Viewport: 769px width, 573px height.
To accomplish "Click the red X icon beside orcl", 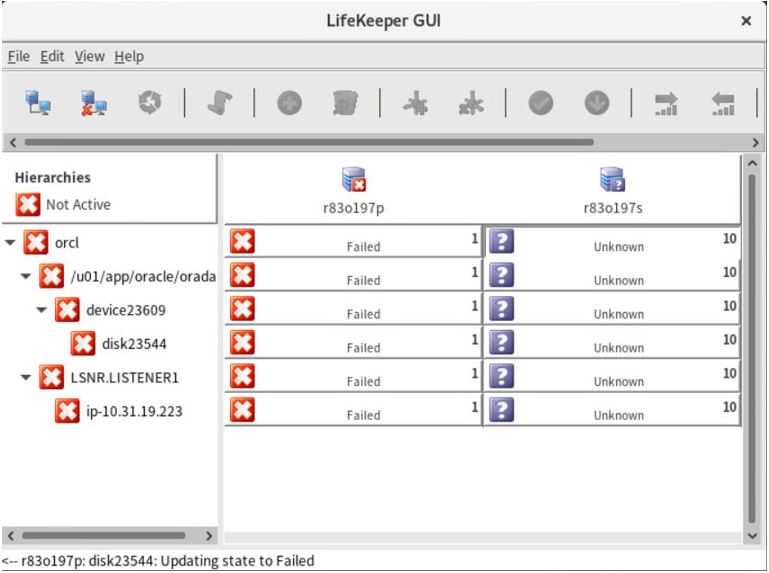I will pos(36,242).
